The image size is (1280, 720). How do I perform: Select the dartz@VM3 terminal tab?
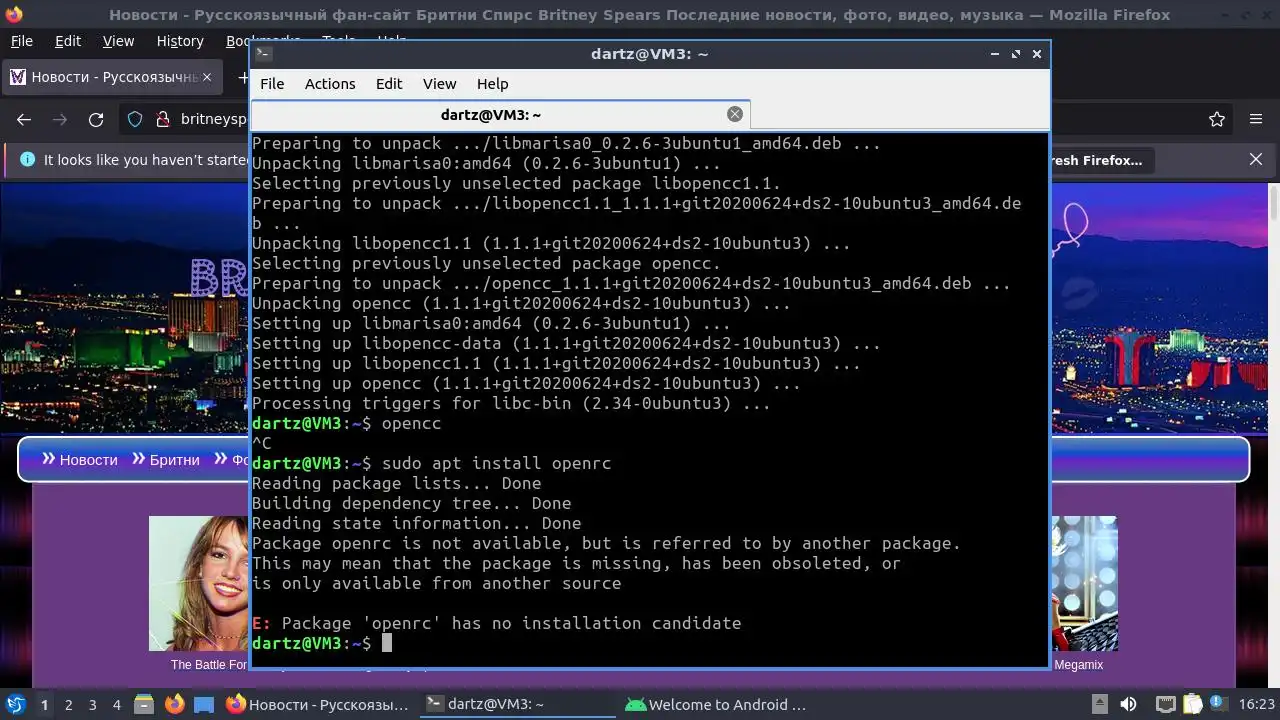[x=500, y=115]
